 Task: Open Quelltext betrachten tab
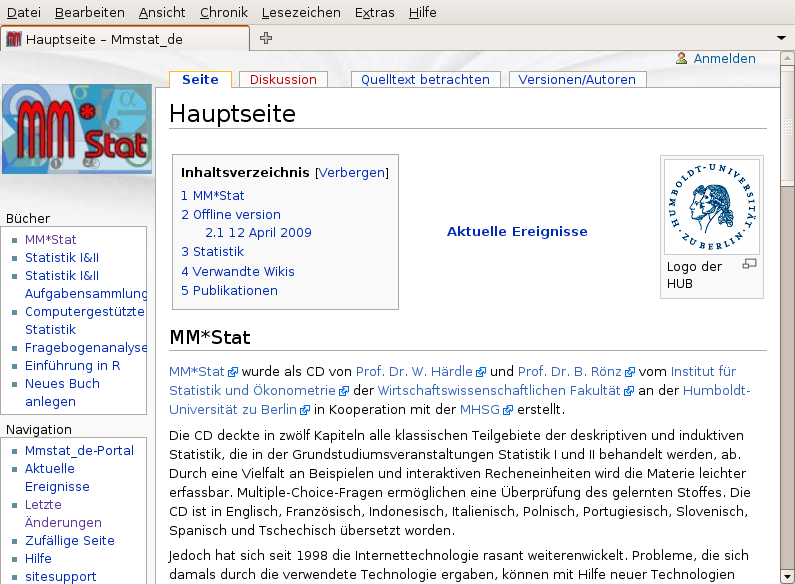[425, 80]
